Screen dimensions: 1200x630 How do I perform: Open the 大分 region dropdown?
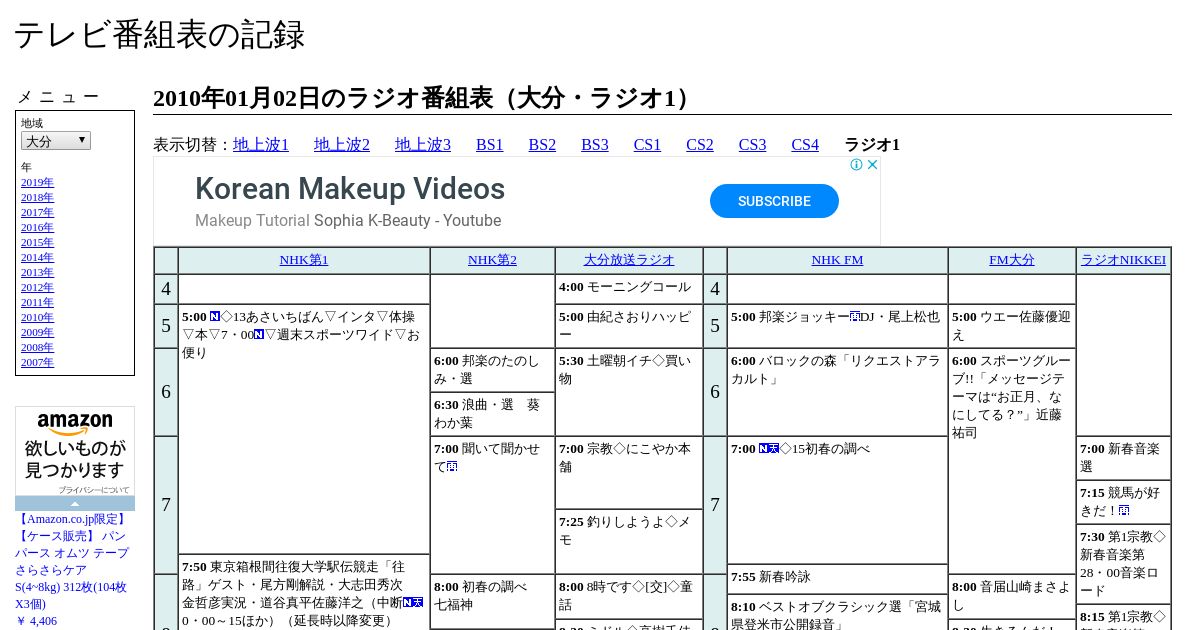click(x=56, y=141)
